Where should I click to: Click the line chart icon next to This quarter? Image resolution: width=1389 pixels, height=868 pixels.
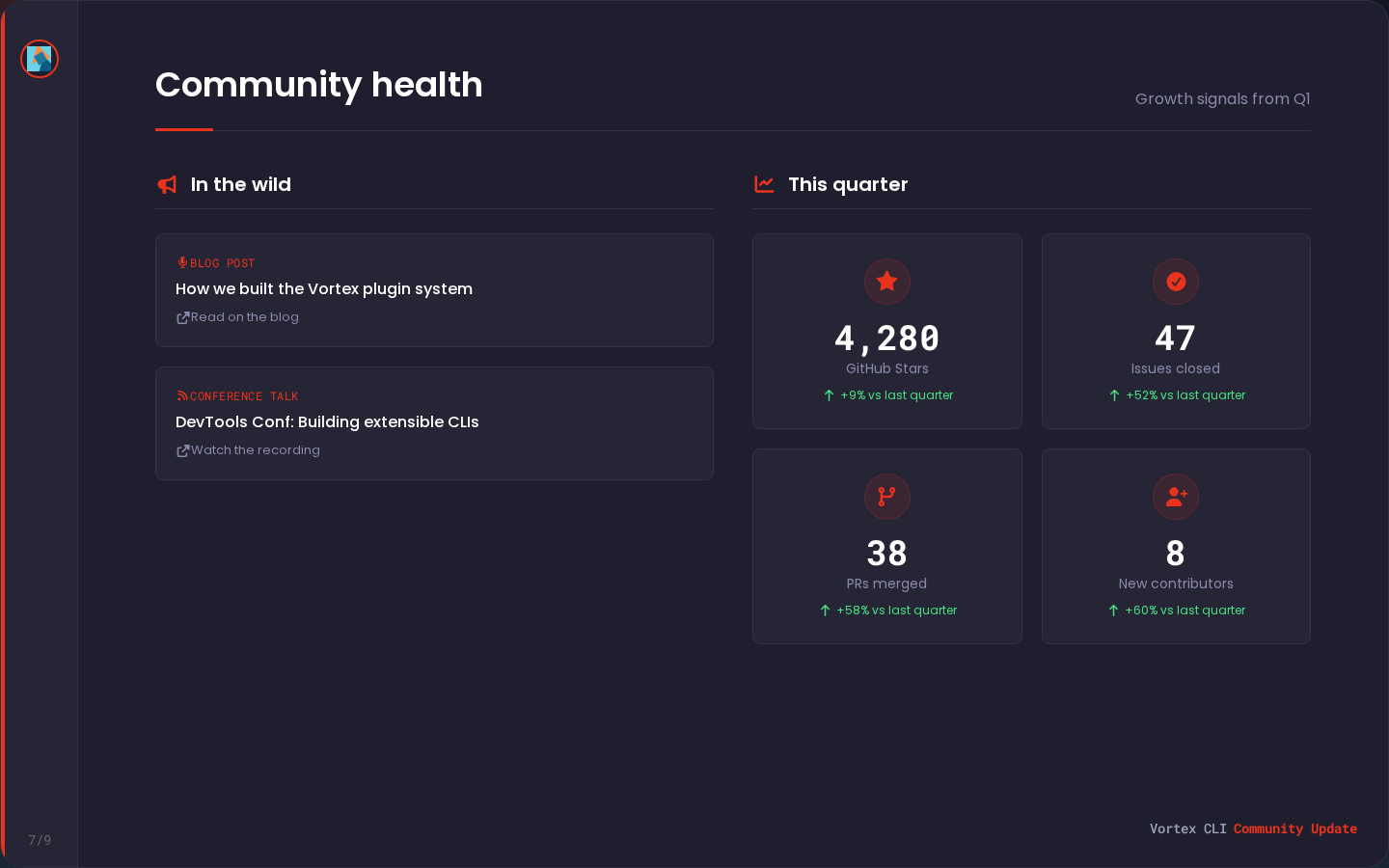pyautogui.click(x=764, y=184)
